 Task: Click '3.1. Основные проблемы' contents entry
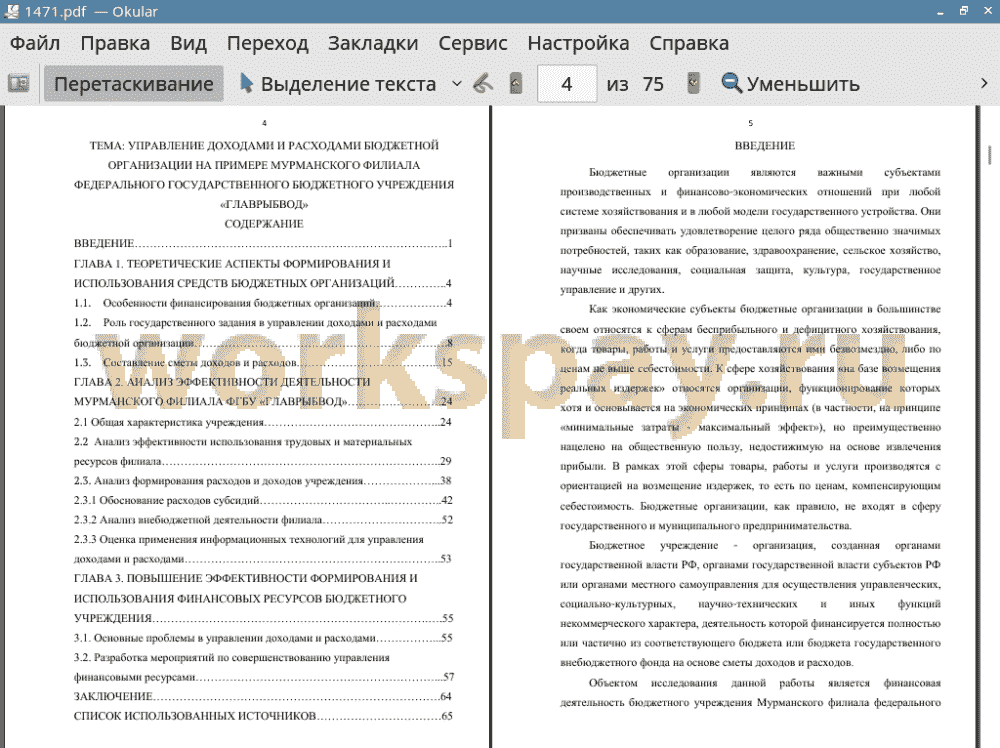(x=263, y=638)
